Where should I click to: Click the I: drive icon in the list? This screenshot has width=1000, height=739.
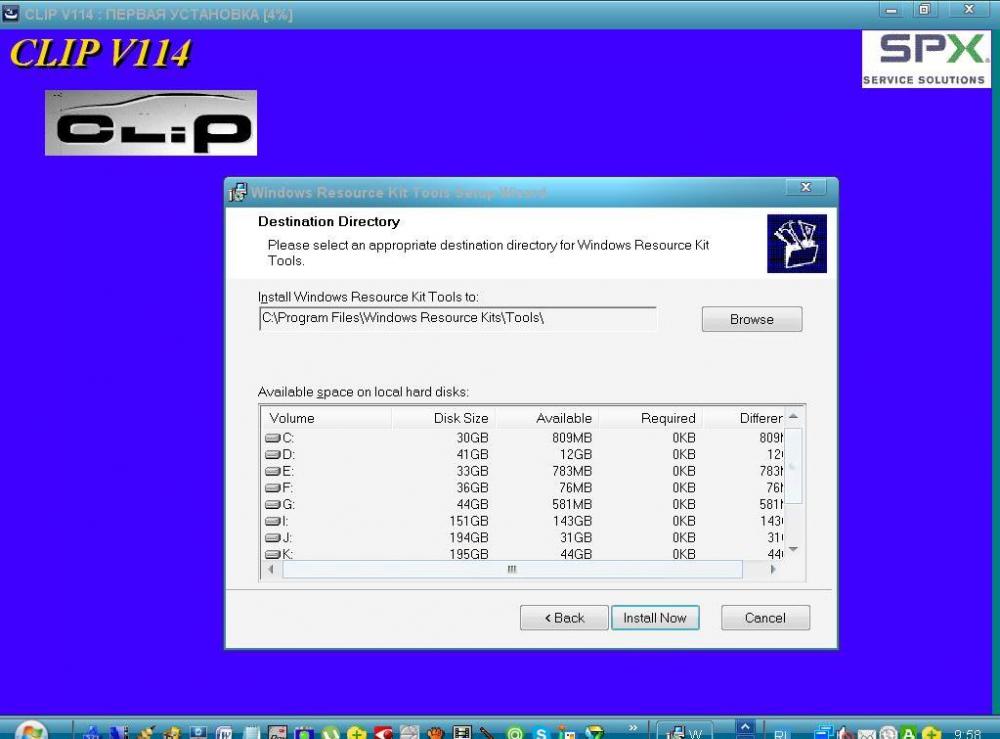(x=273, y=521)
